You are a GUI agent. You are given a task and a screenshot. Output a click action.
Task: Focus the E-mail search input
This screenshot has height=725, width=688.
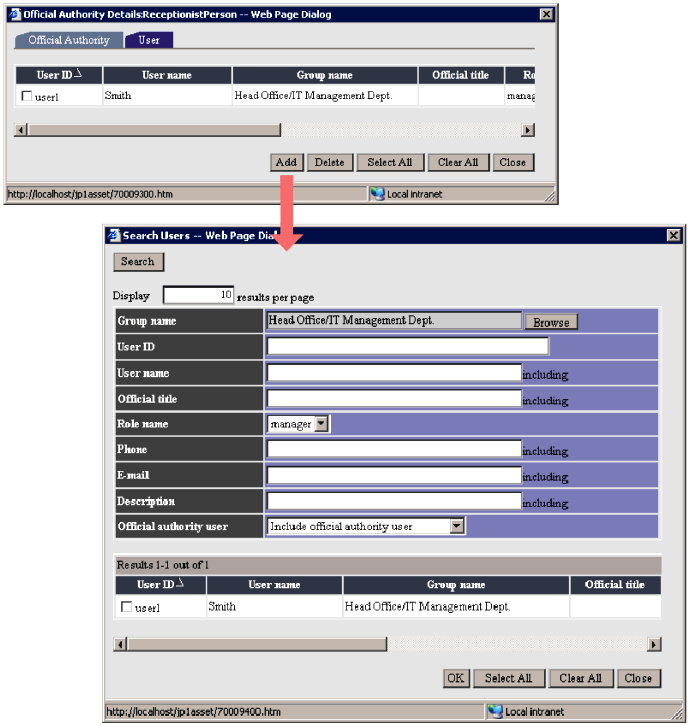(x=394, y=475)
